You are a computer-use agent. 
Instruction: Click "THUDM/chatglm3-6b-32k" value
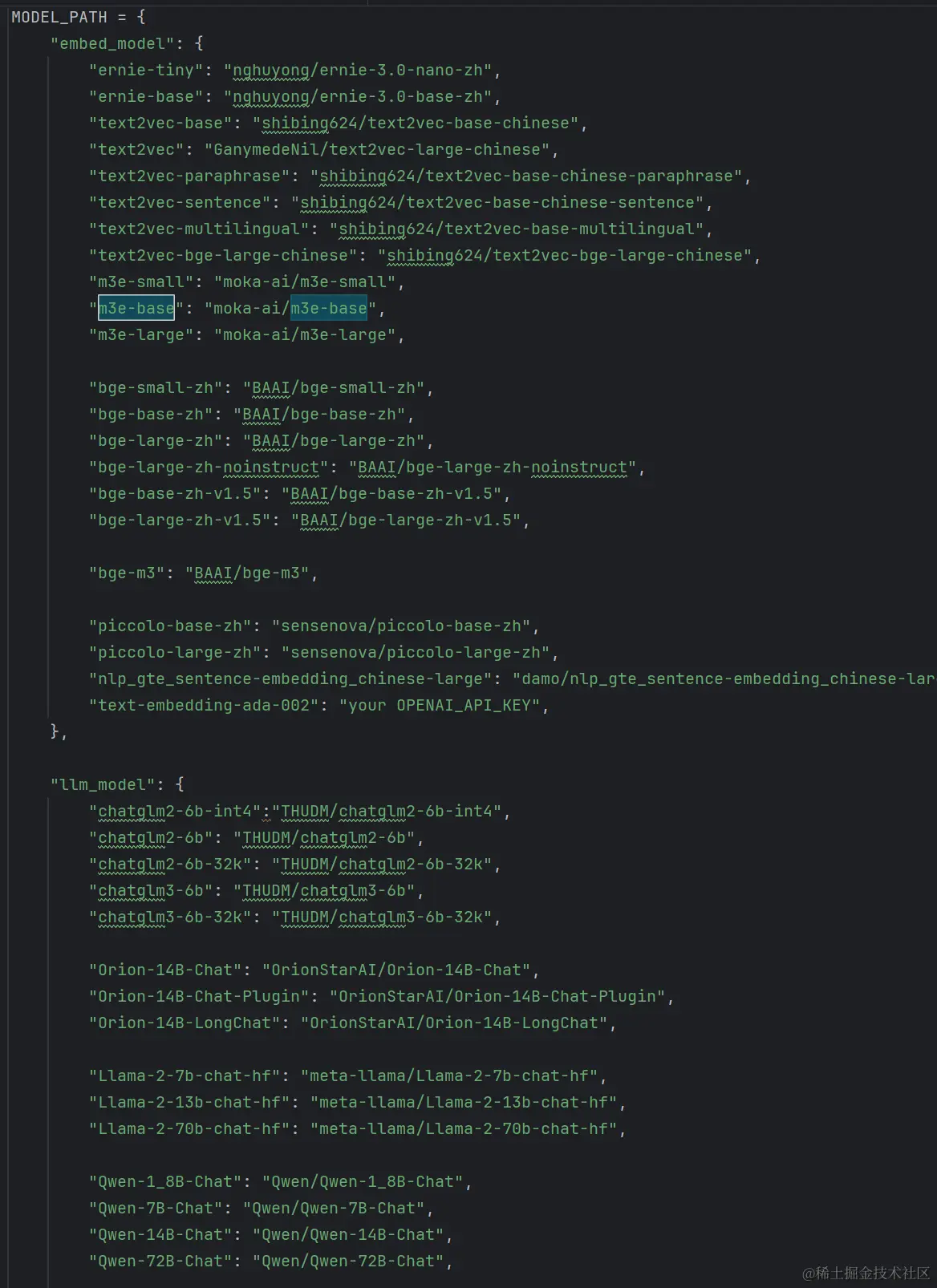click(x=382, y=917)
